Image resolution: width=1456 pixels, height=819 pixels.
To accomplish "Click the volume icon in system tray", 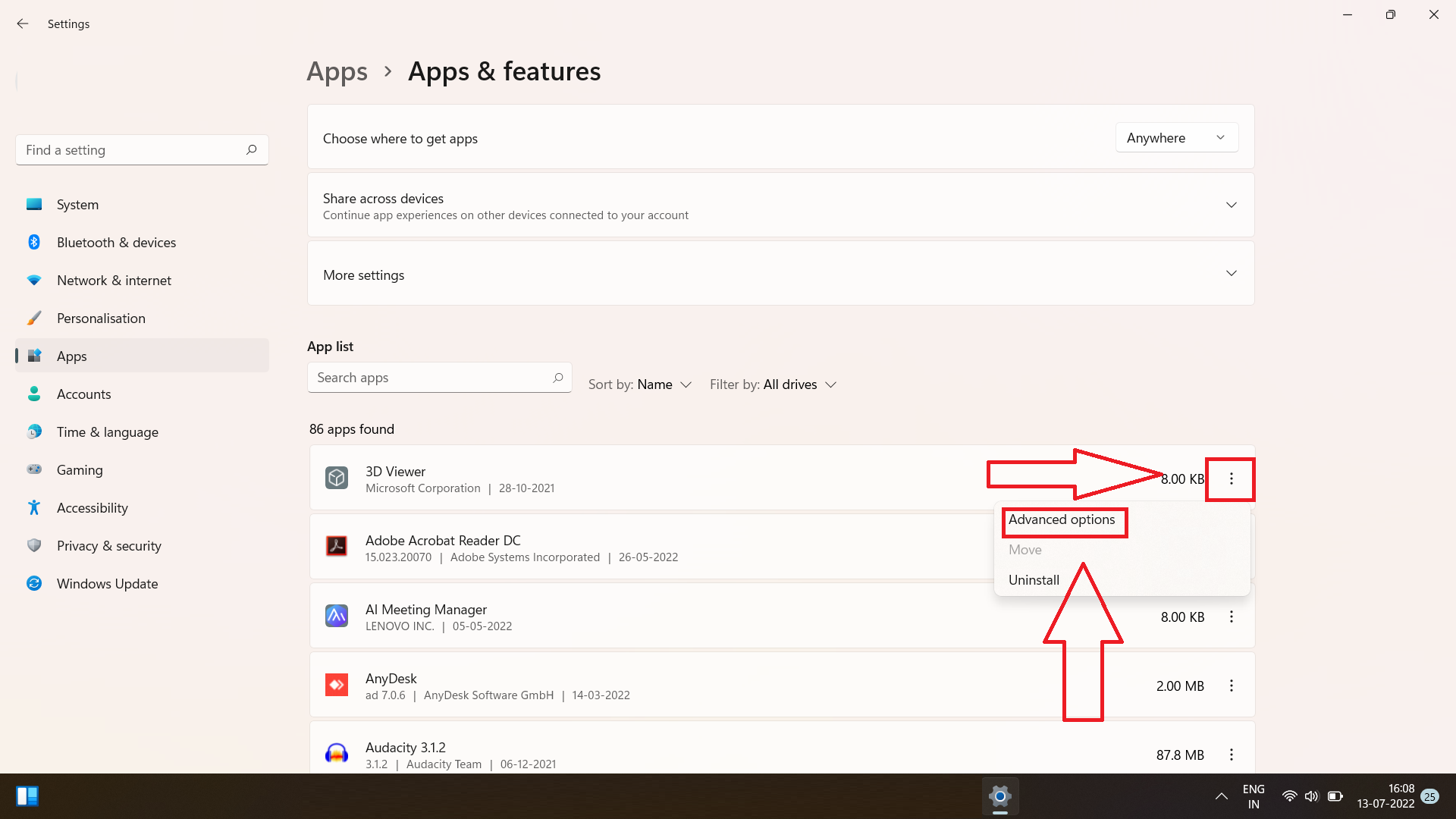I will click(1311, 796).
